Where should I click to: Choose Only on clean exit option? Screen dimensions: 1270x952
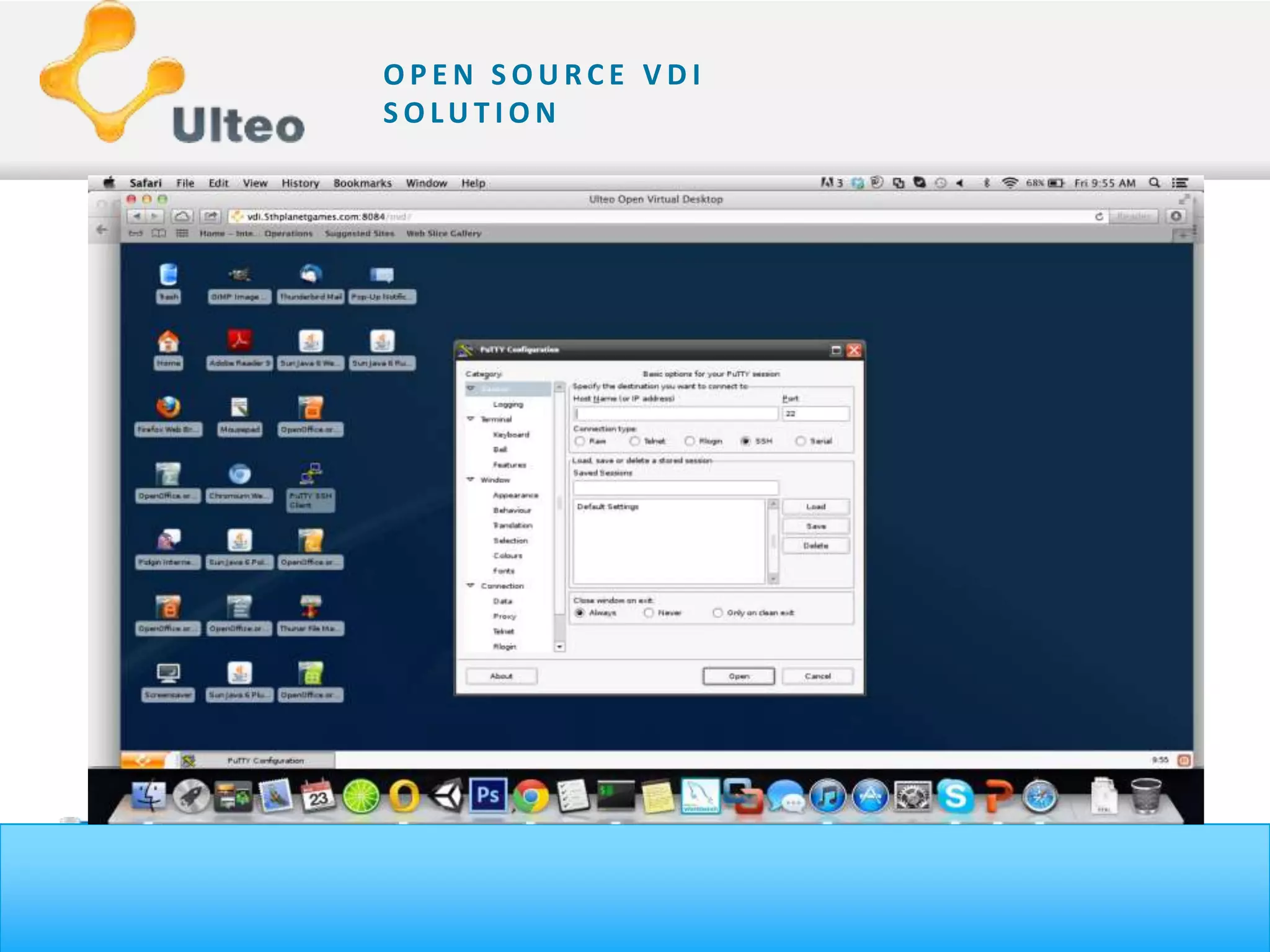pyautogui.click(x=717, y=613)
